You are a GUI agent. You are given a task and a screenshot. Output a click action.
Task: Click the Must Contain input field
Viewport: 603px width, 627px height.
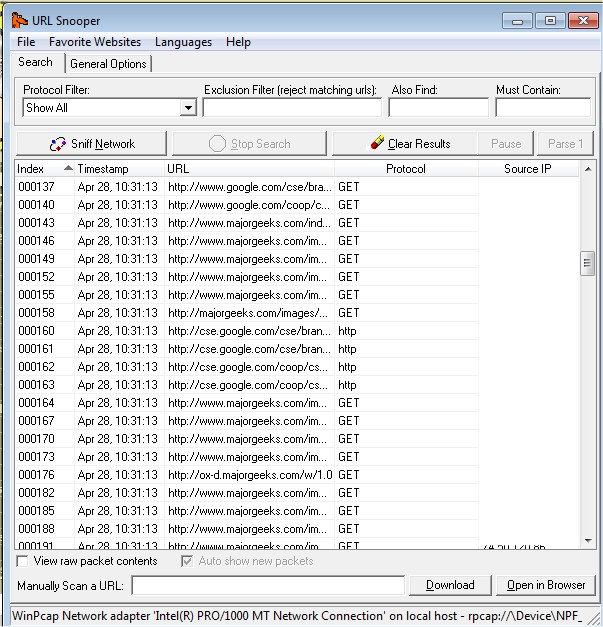543,108
